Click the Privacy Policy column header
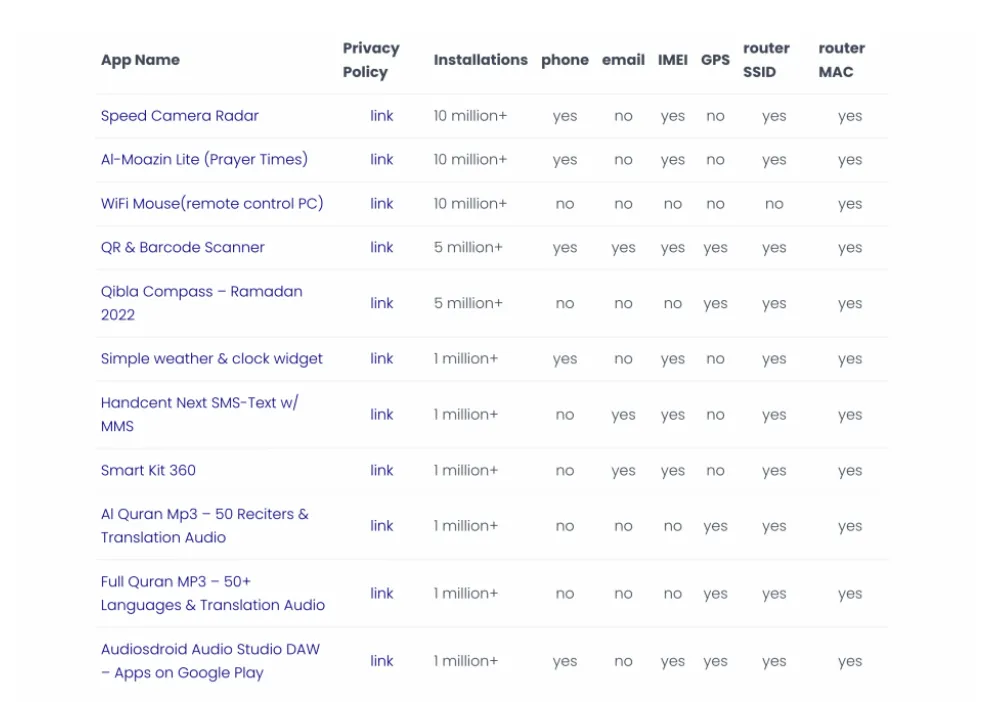The width and height of the screenshot is (986, 702). (371, 60)
